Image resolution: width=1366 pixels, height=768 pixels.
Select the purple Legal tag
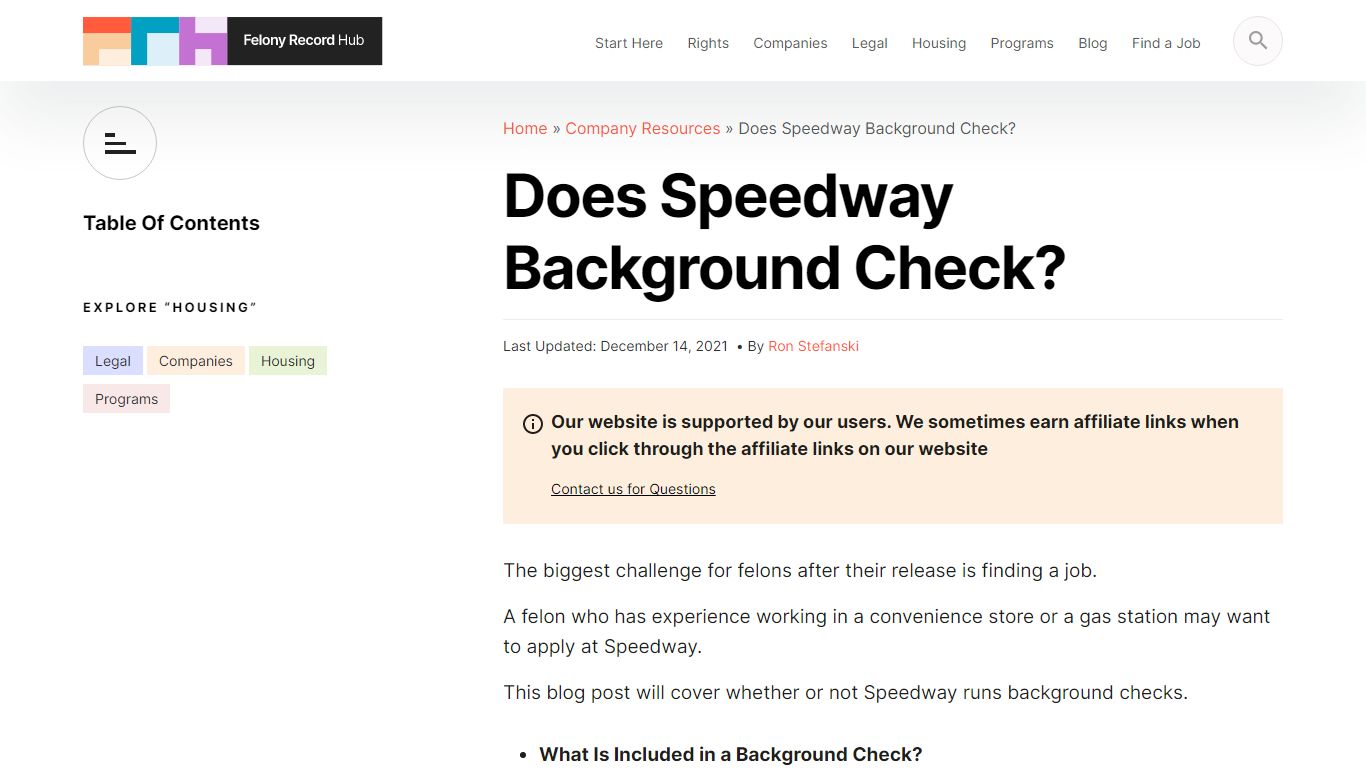click(112, 361)
